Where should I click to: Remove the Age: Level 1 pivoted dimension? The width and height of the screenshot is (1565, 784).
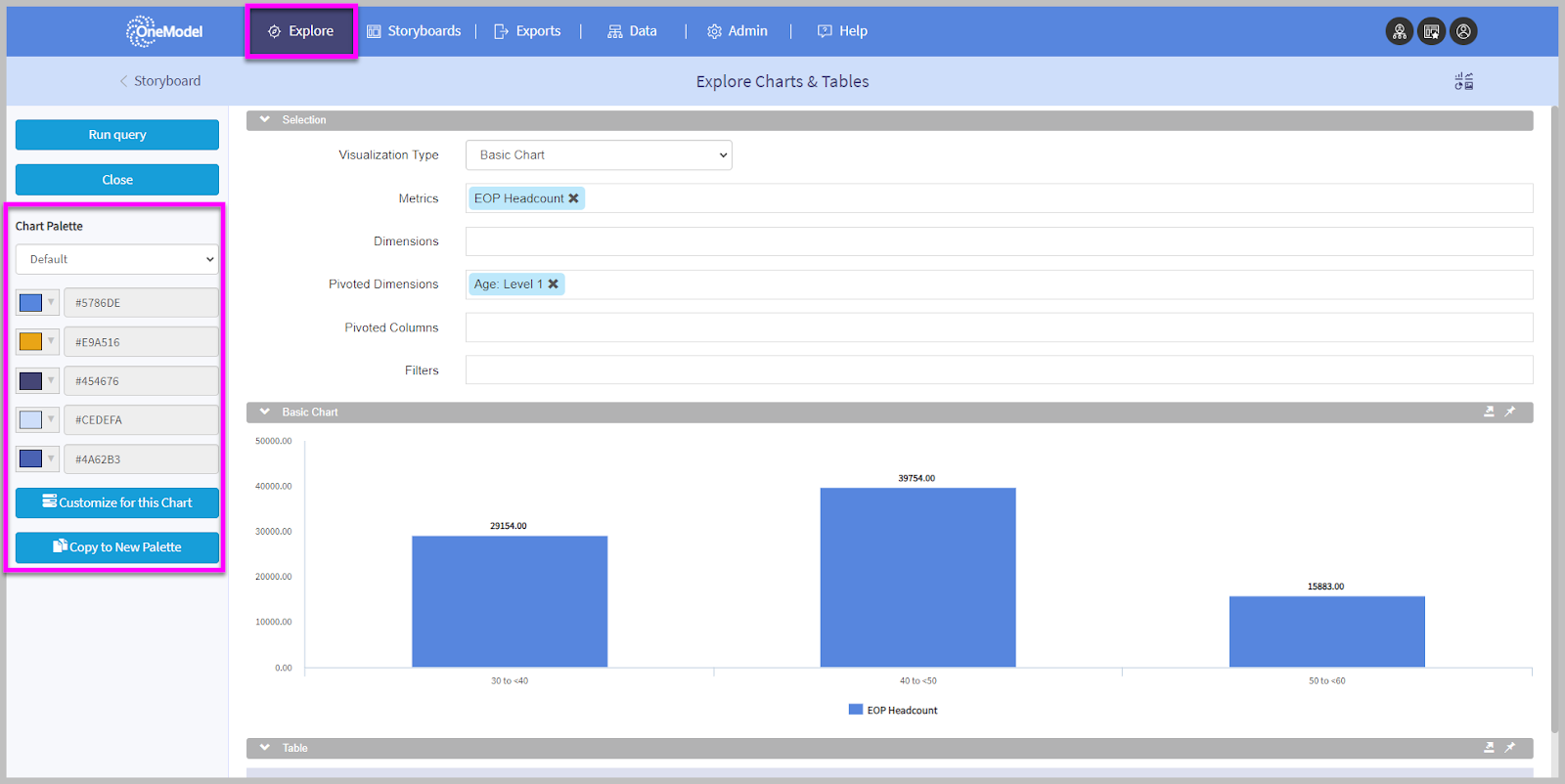(x=554, y=284)
